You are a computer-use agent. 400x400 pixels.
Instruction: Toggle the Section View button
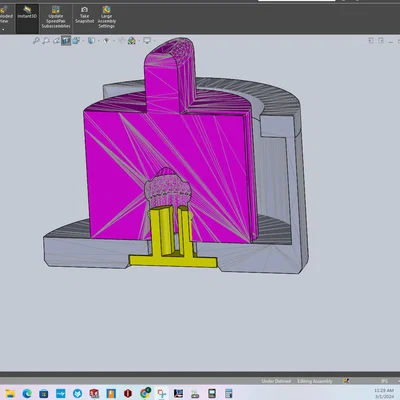(66, 41)
